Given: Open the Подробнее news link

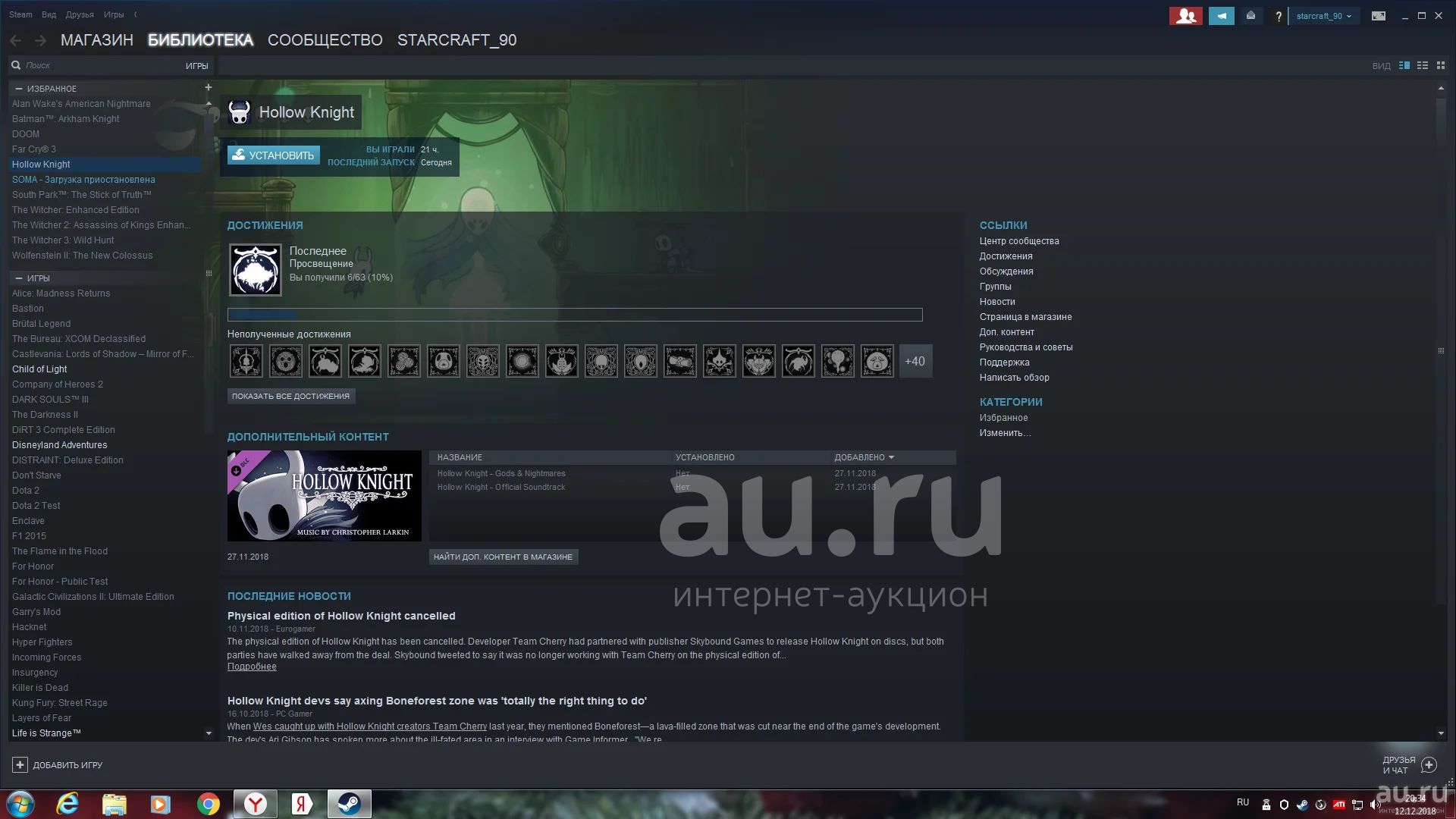Looking at the screenshot, I should (x=252, y=667).
